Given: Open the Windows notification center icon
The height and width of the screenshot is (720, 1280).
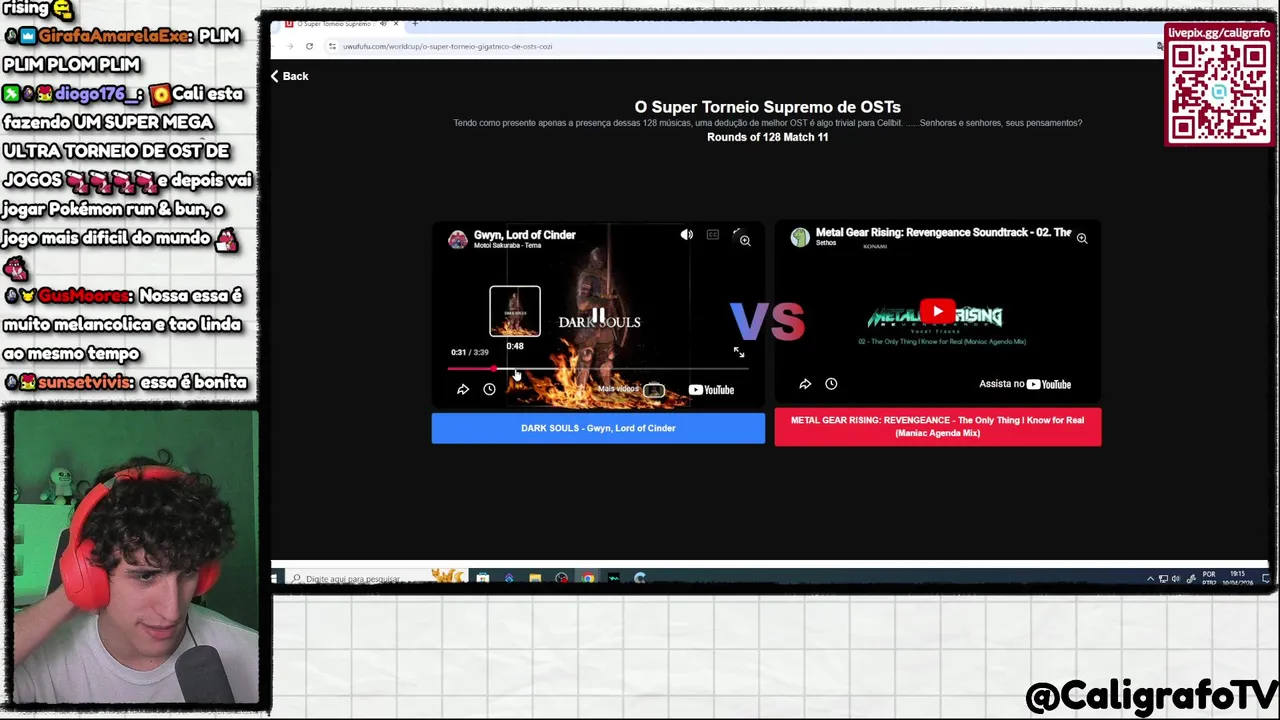Looking at the screenshot, I should (1265, 579).
